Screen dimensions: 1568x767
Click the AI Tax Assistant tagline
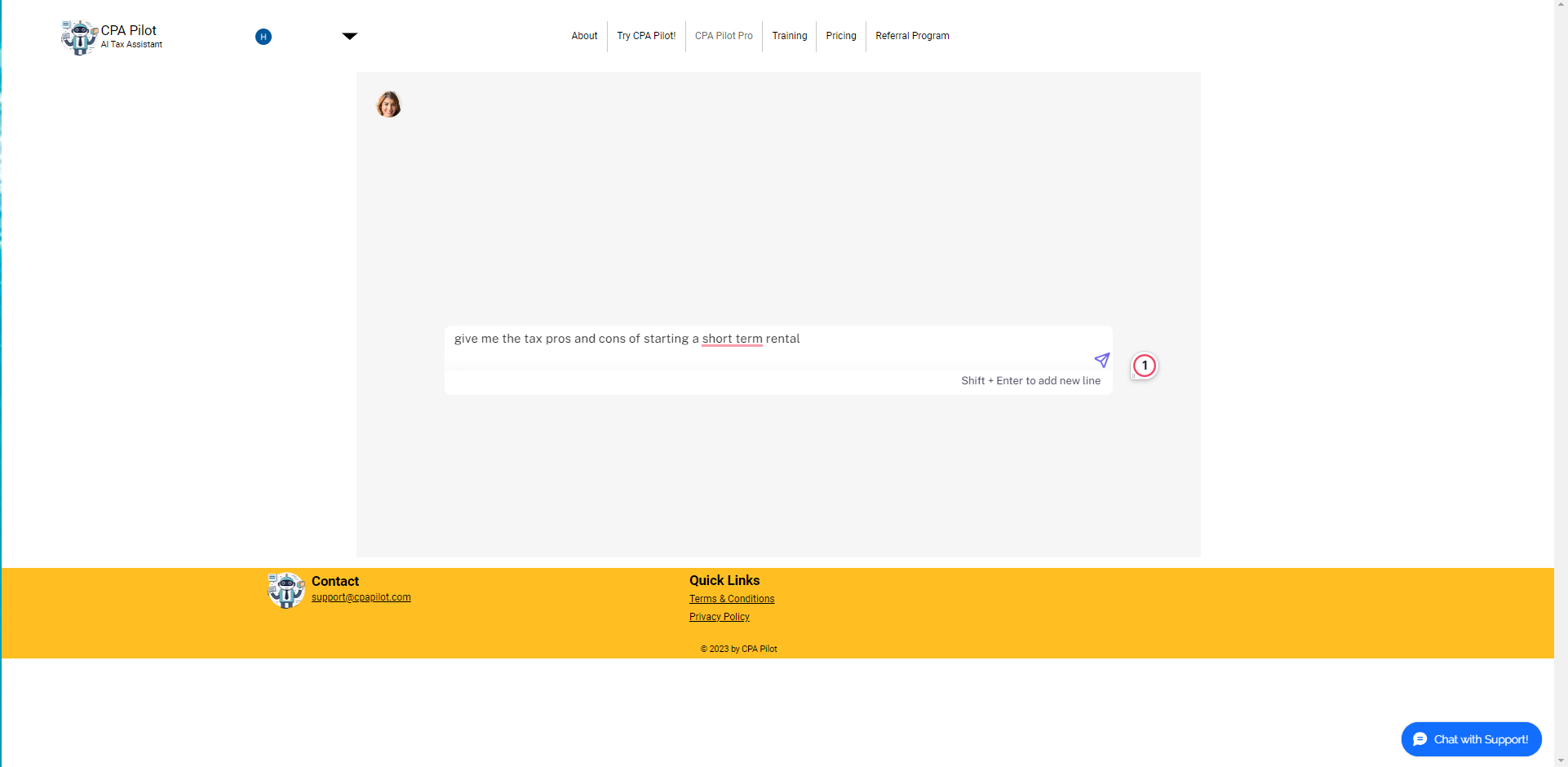click(131, 45)
